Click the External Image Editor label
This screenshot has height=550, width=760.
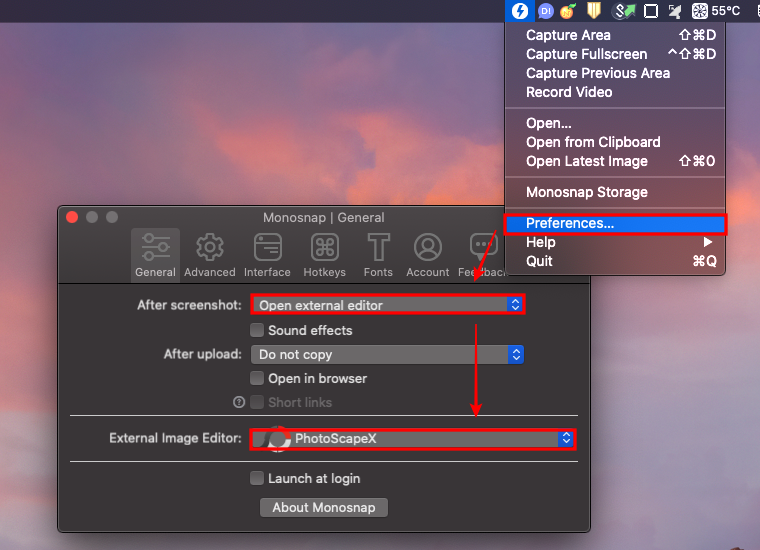coord(175,438)
